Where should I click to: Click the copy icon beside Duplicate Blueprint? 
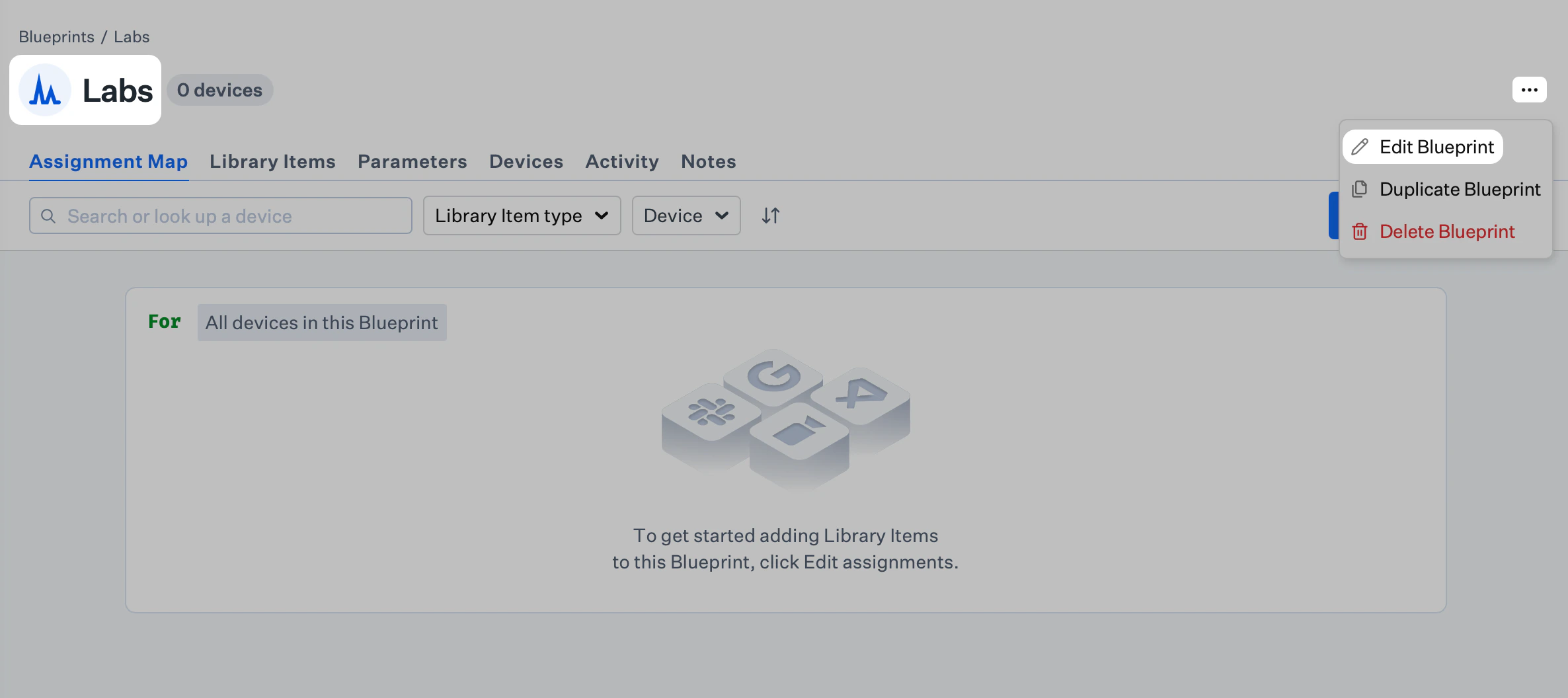pos(1360,189)
